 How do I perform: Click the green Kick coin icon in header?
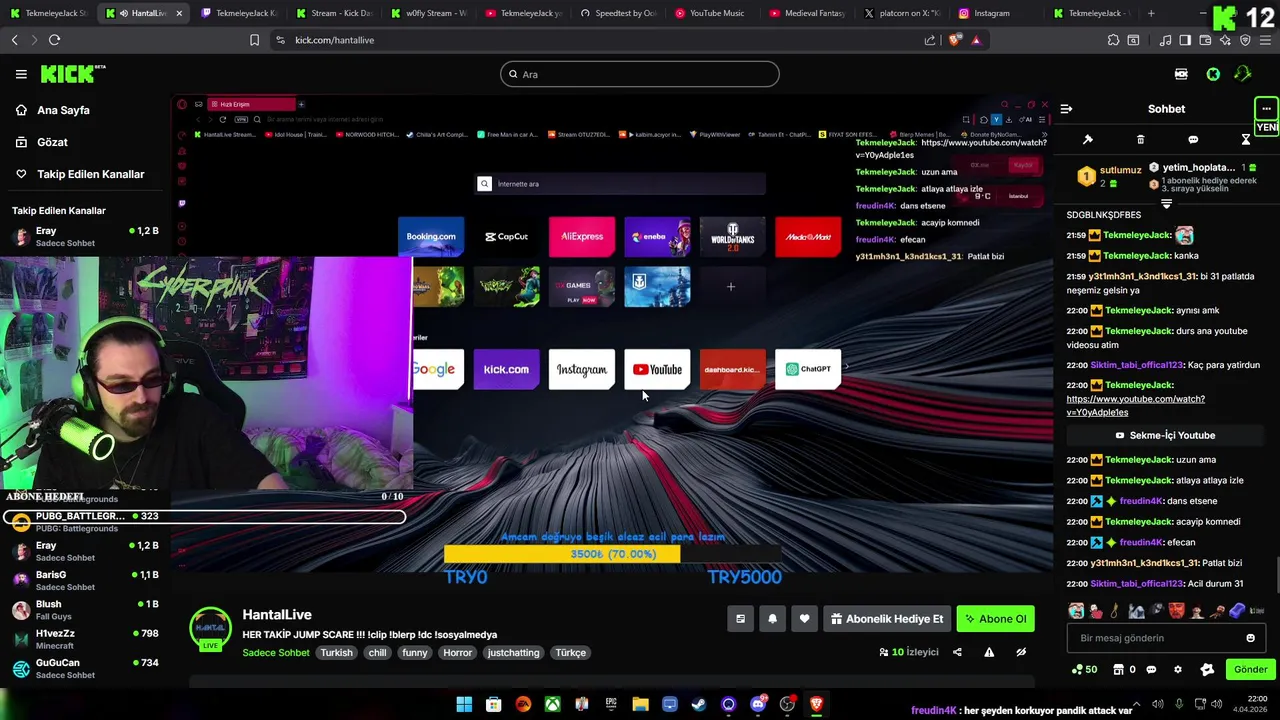(1213, 74)
